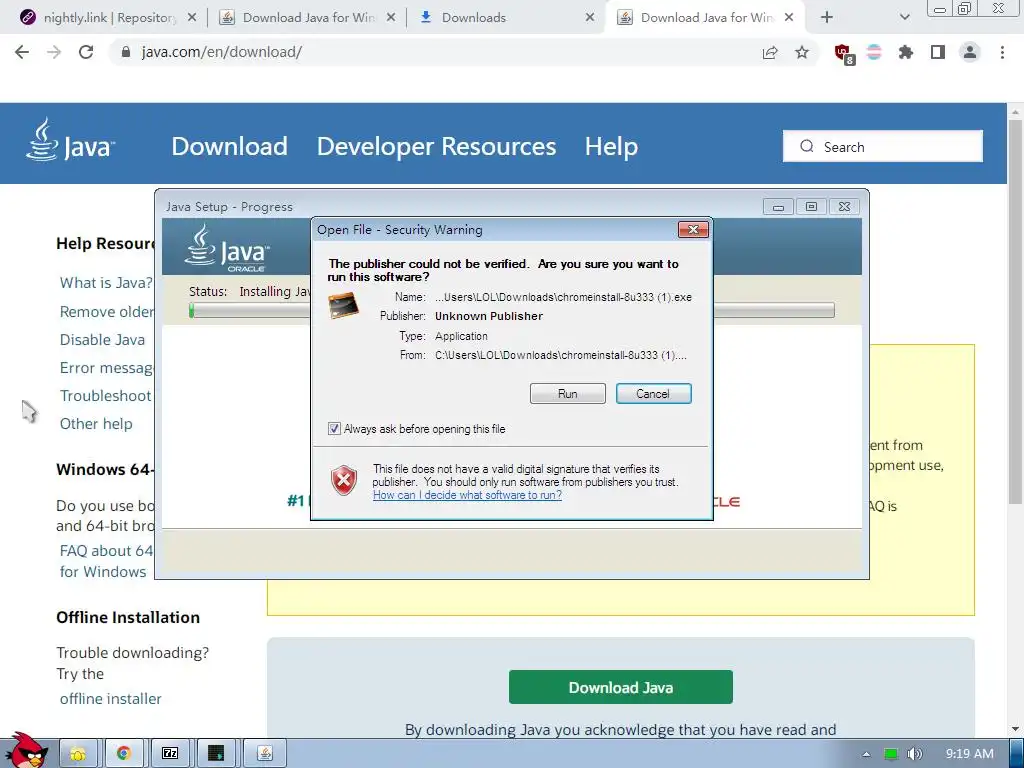Open the offline installer link
Screen dimensions: 1024x768
110,699
